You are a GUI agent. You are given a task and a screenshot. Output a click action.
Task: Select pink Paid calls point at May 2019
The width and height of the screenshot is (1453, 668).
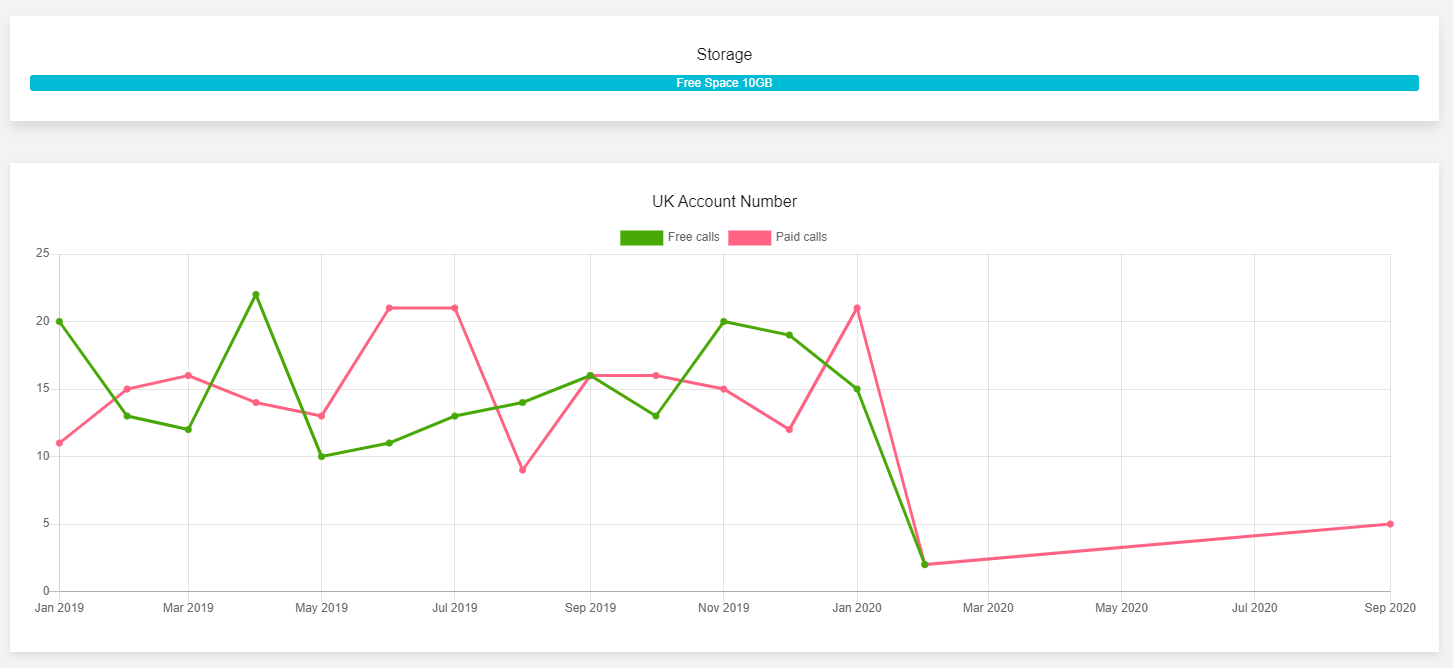point(321,416)
